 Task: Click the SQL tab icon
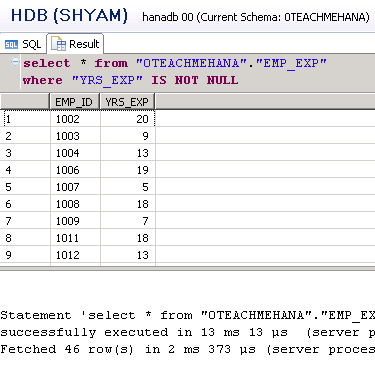[x=11, y=45]
